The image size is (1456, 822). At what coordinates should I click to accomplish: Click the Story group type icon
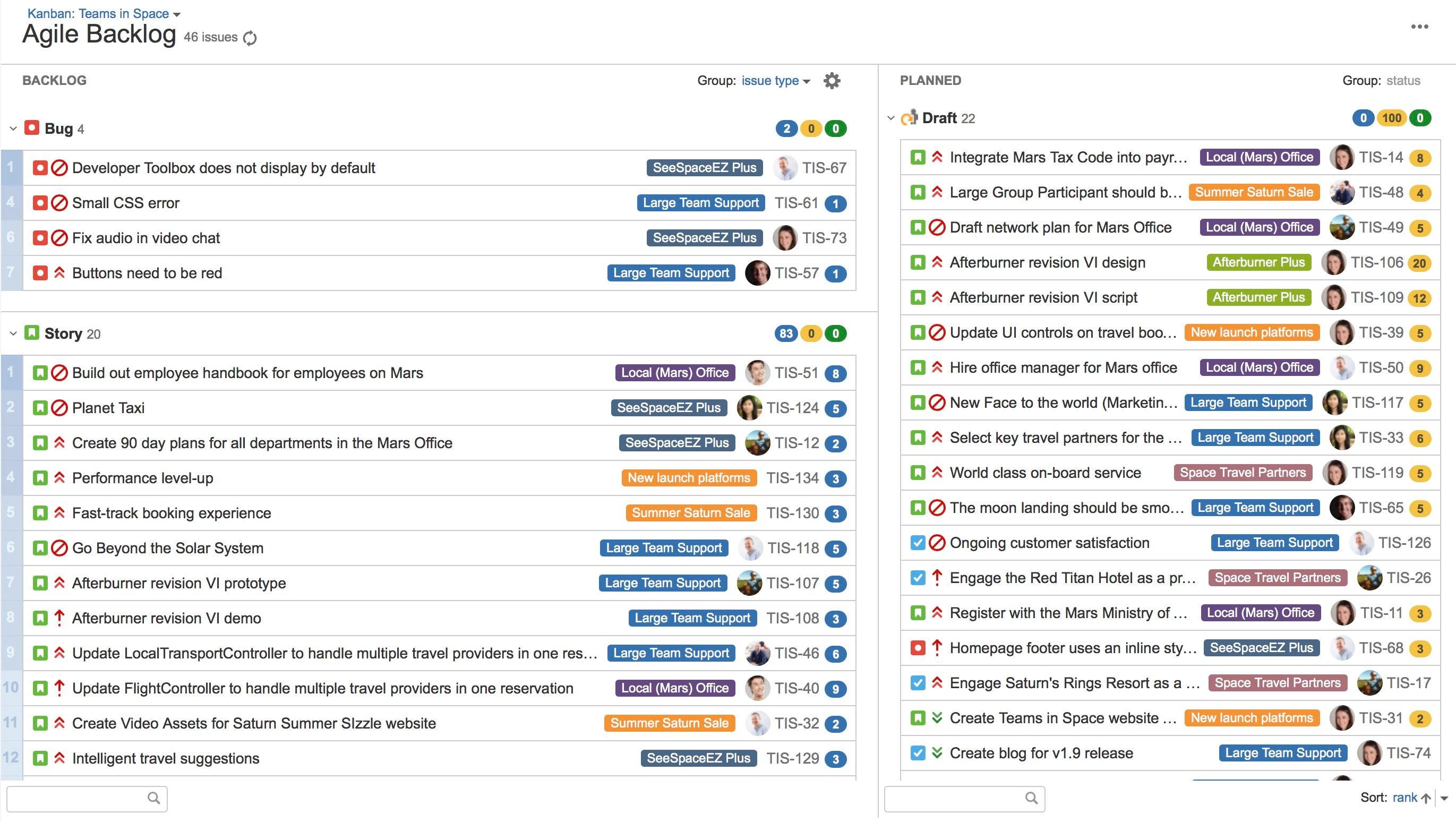[x=32, y=333]
